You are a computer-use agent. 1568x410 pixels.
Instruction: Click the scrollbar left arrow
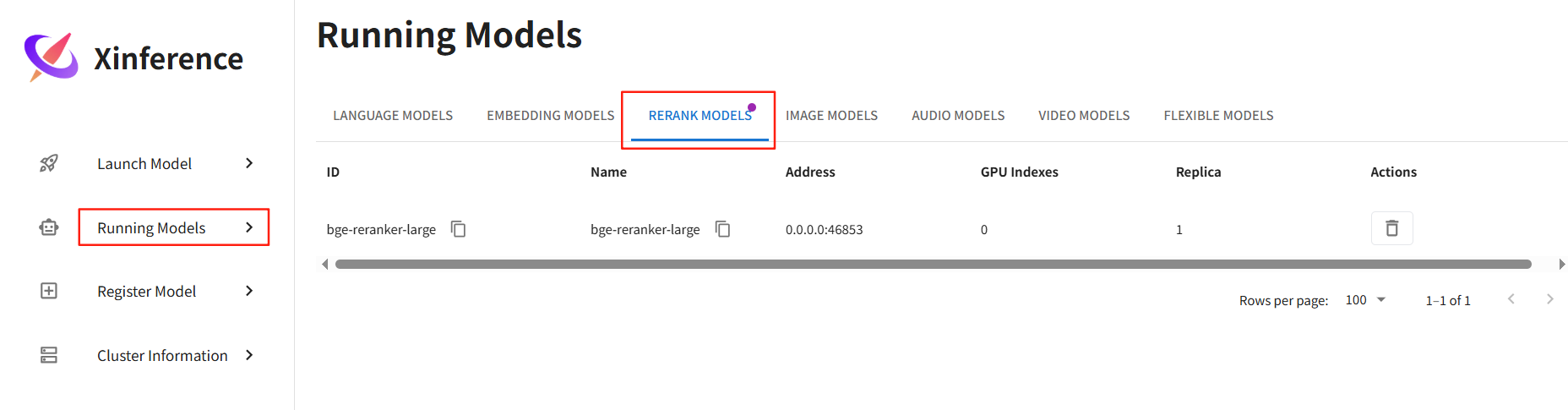[x=324, y=264]
